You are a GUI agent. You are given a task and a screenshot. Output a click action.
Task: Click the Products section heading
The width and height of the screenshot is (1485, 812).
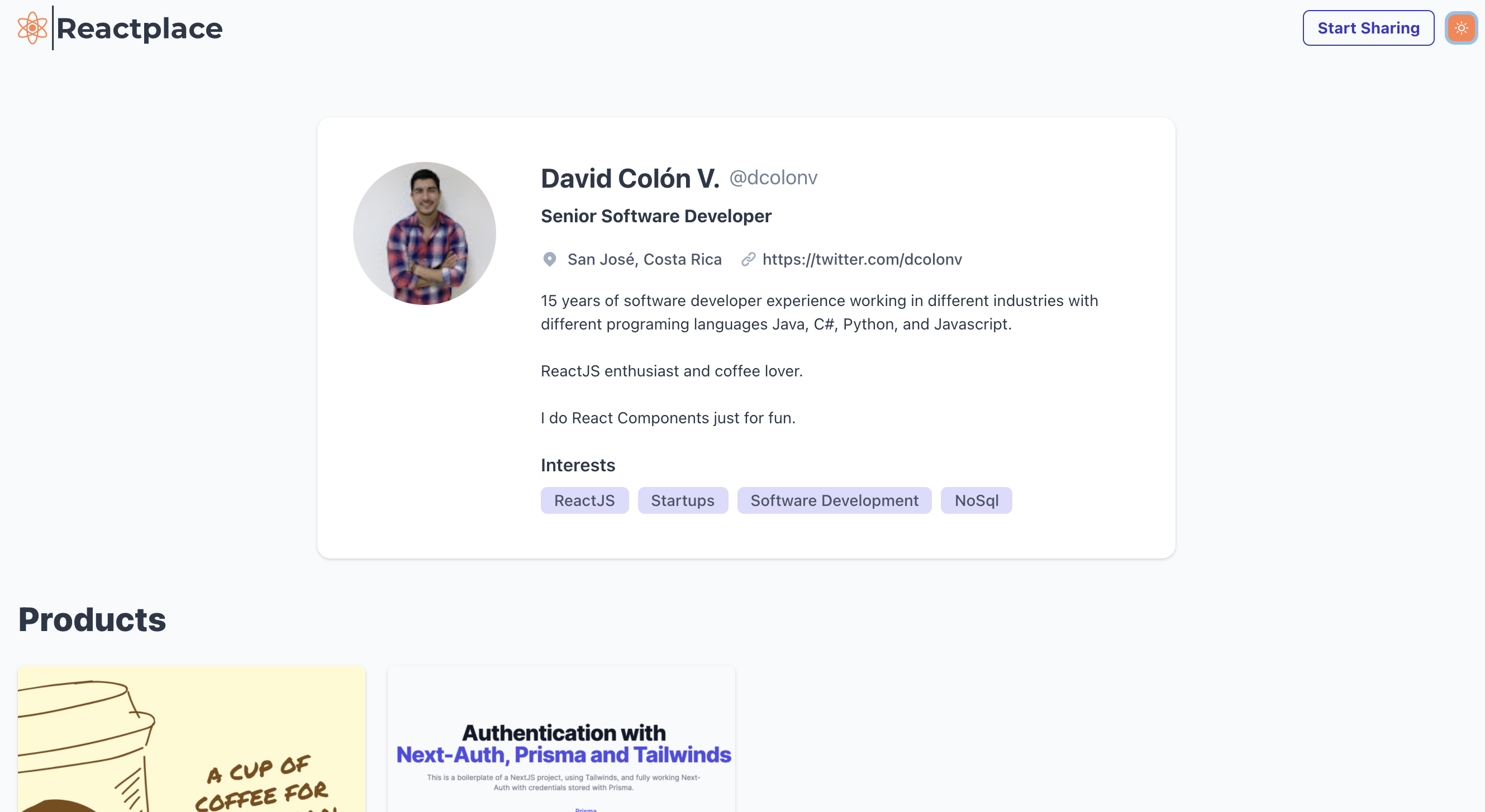click(x=92, y=619)
